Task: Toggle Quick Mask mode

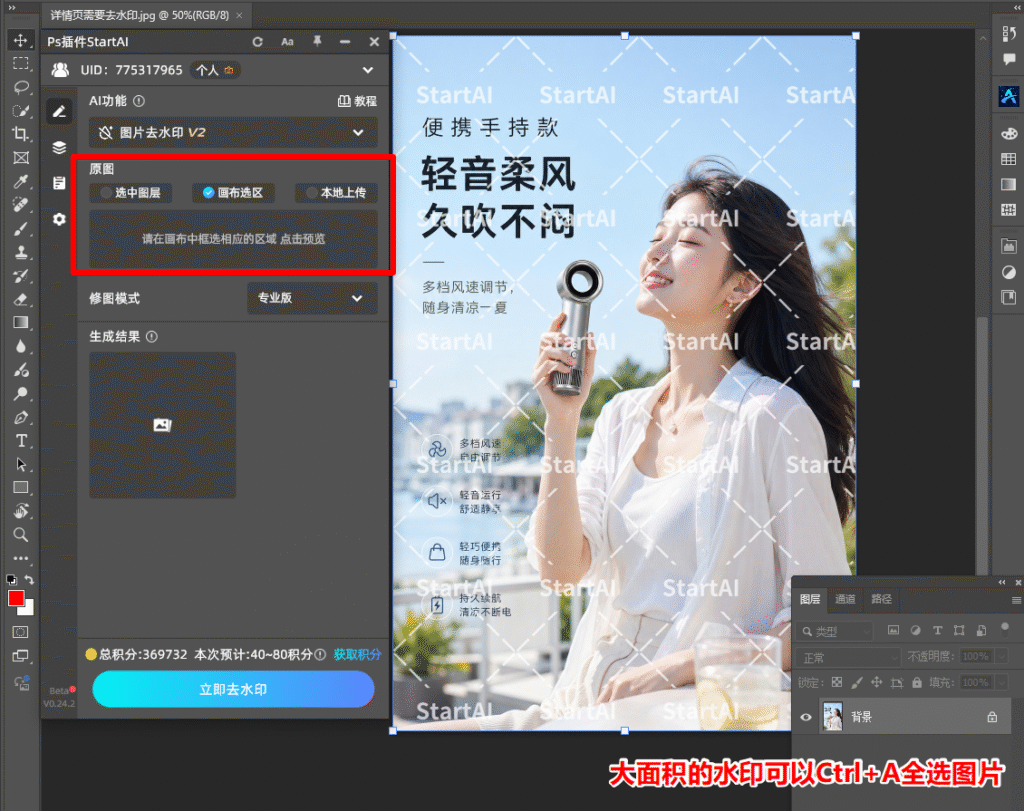Action: 20,632
